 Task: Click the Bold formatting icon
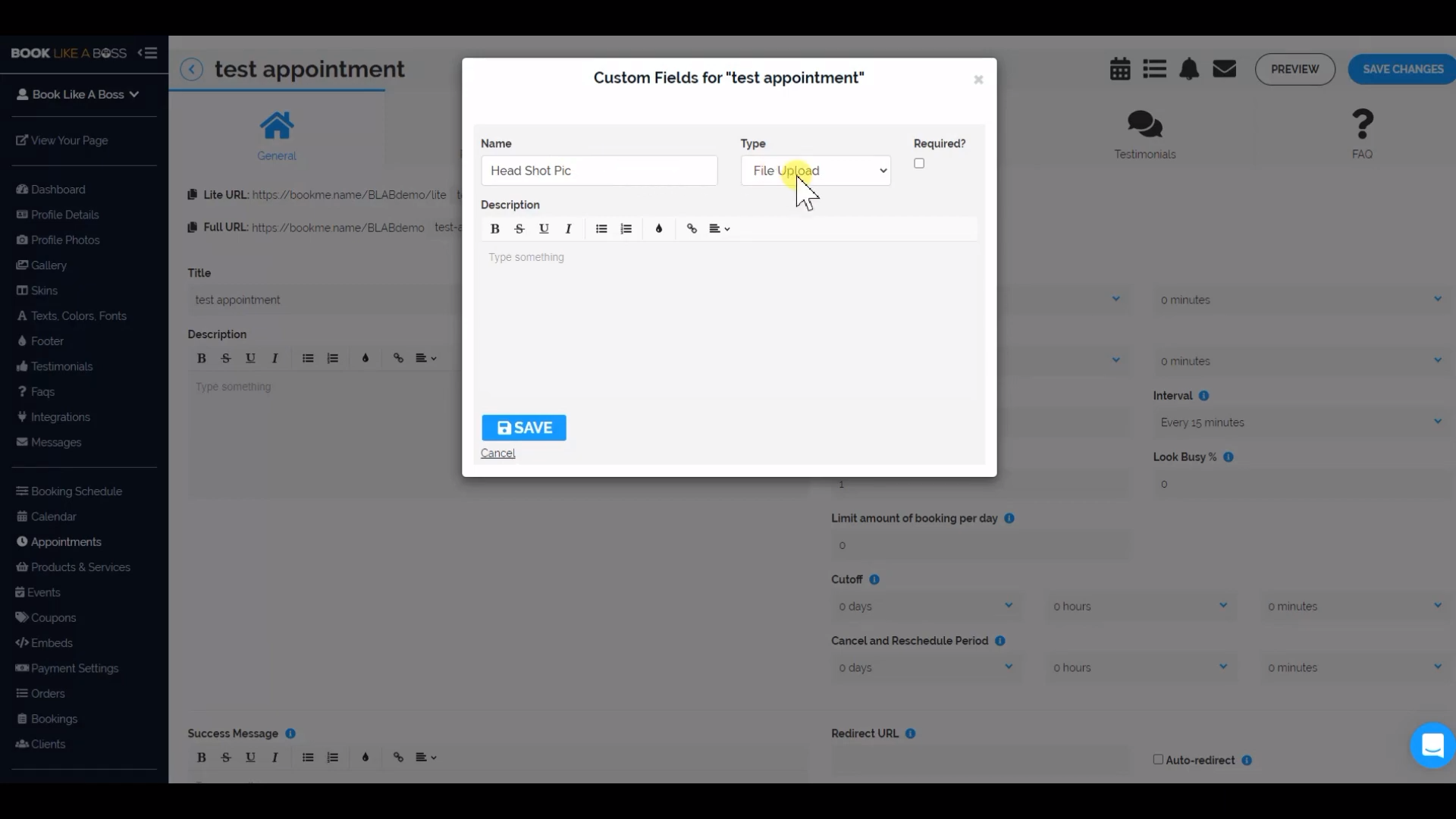tap(494, 228)
